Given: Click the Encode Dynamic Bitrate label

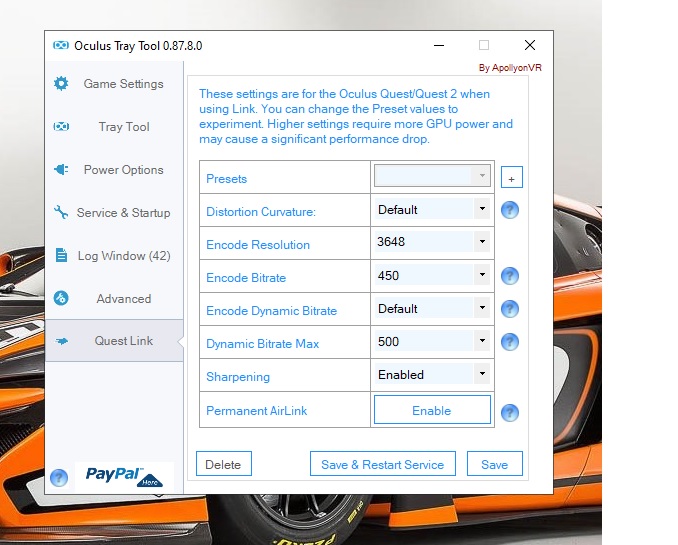Looking at the screenshot, I should pos(272,311).
